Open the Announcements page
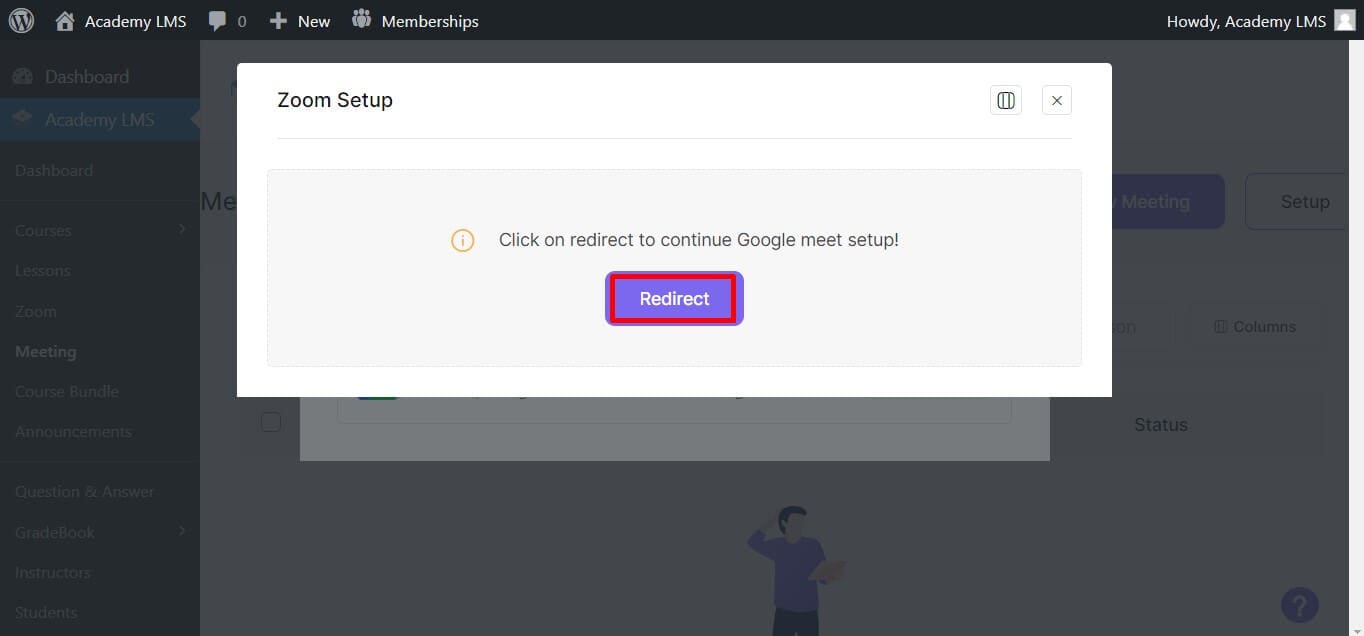This screenshot has width=1364, height=636. pos(73,431)
